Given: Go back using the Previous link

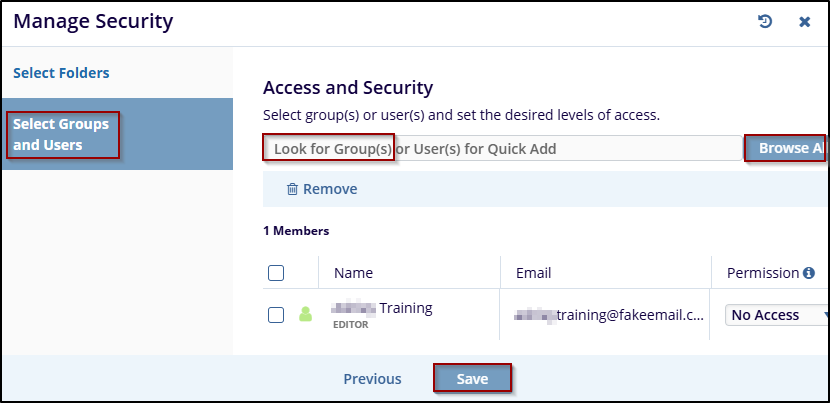Looking at the screenshot, I should point(372,379).
